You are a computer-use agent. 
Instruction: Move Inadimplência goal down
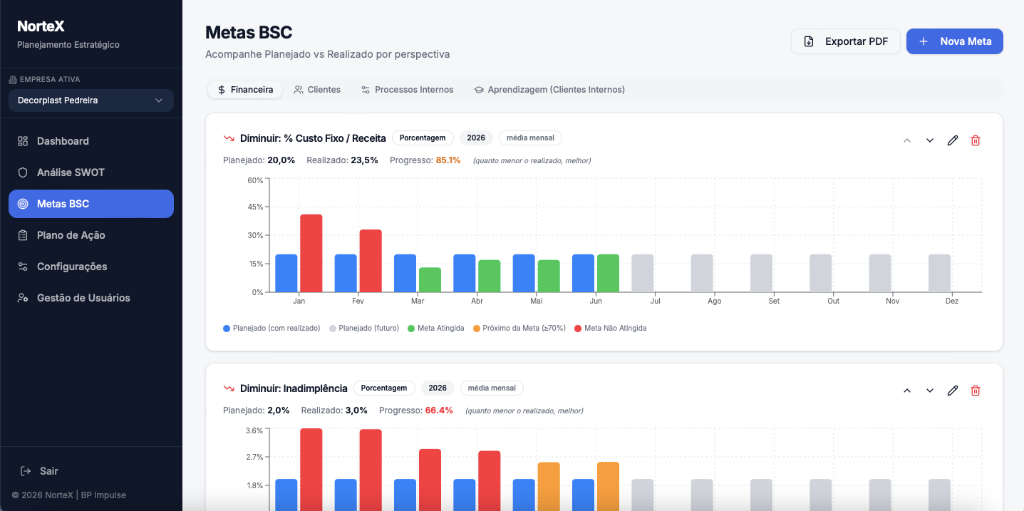[x=930, y=391]
